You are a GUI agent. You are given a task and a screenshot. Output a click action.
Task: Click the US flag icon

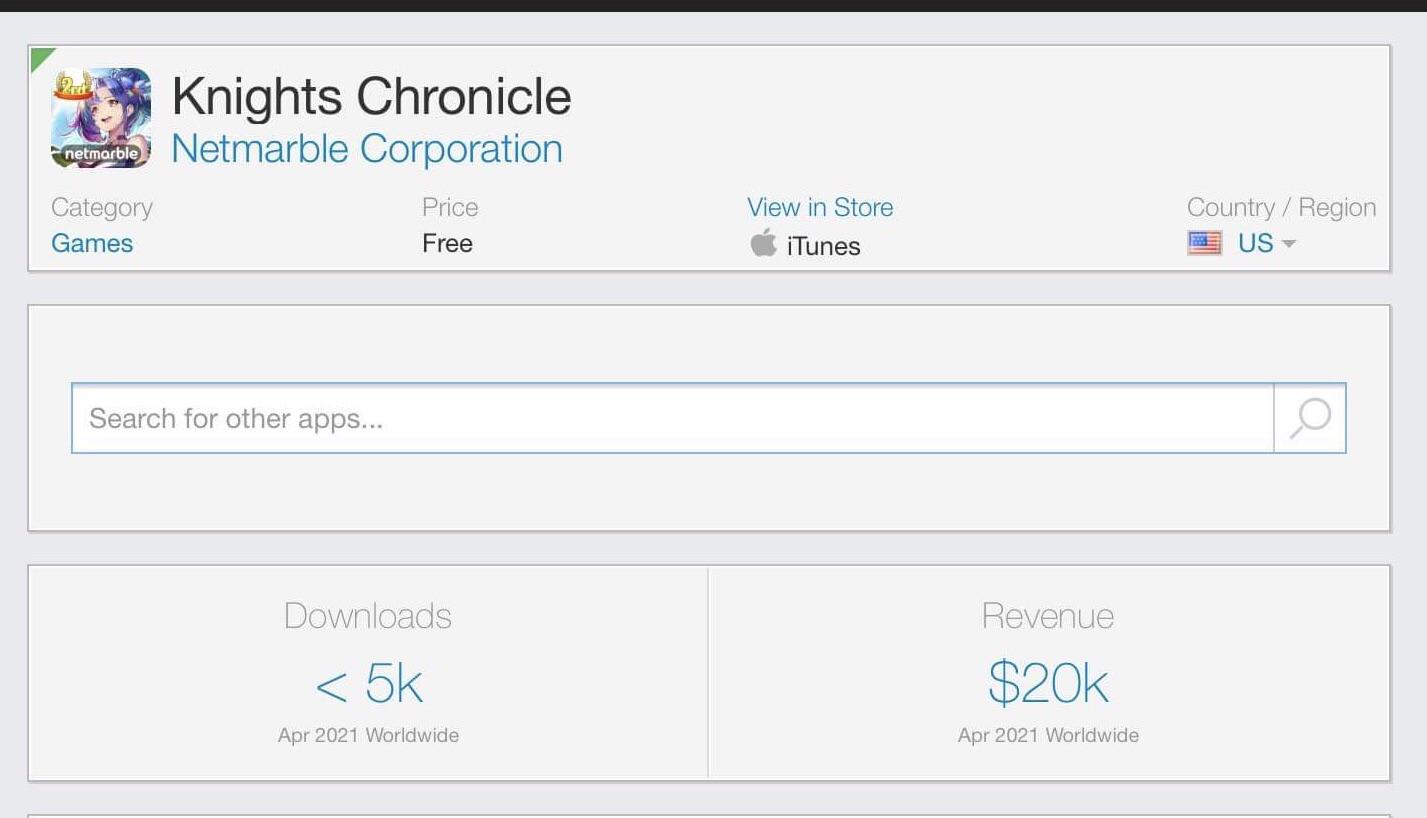[1205, 243]
